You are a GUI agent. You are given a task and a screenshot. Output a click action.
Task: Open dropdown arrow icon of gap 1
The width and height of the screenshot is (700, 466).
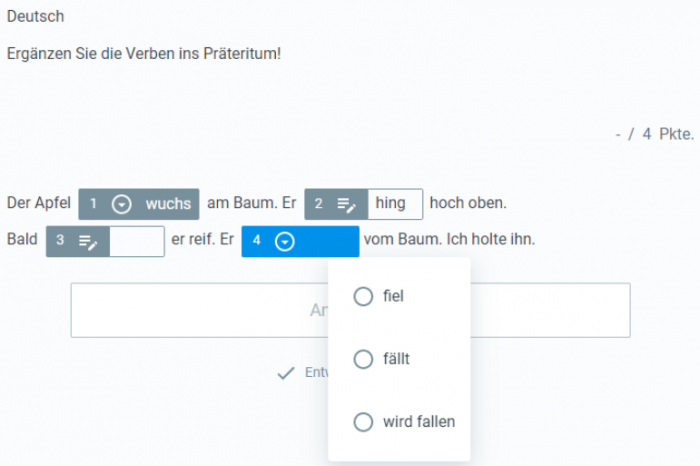[121, 204]
